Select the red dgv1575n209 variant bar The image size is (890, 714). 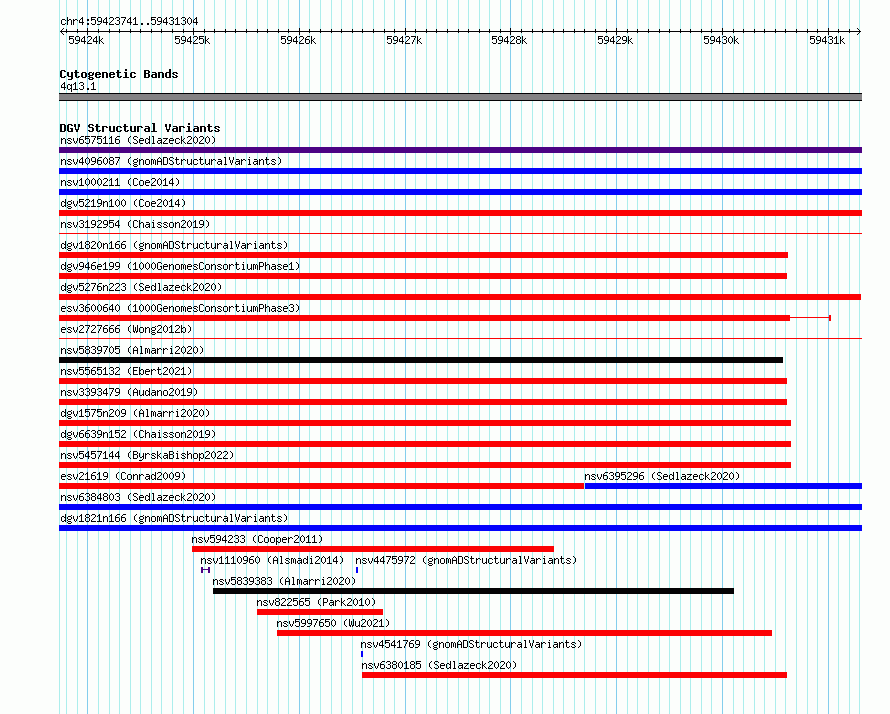click(425, 423)
